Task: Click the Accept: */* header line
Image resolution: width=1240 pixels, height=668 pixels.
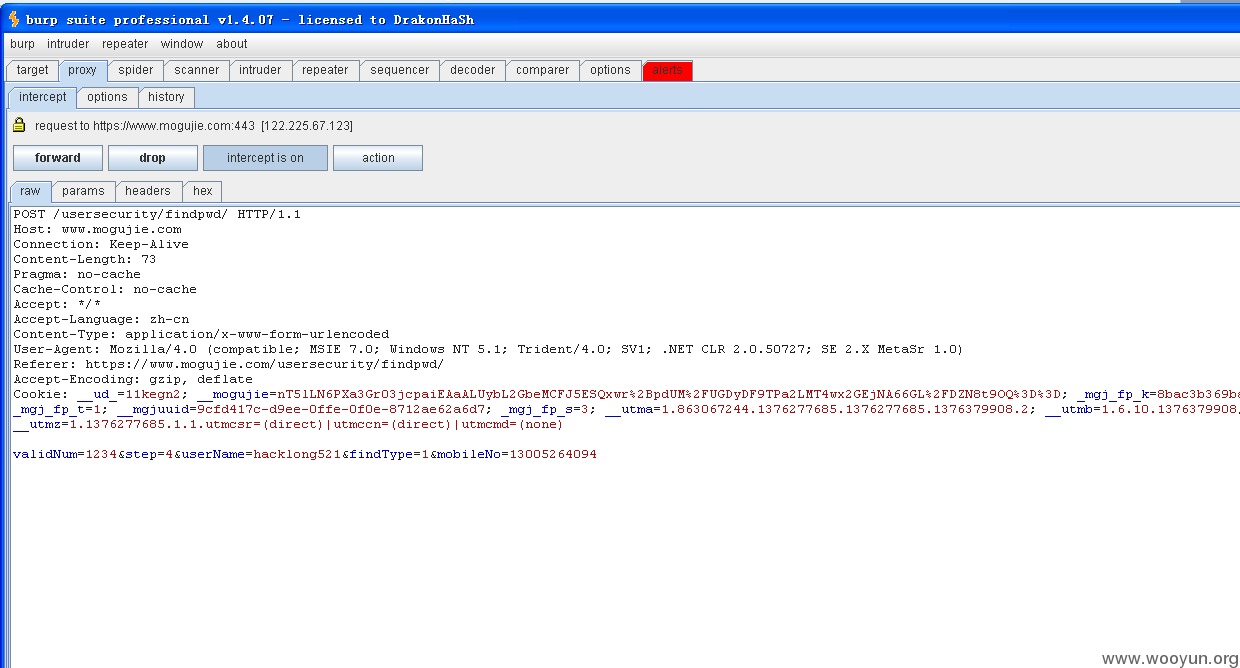Action: point(57,304)
